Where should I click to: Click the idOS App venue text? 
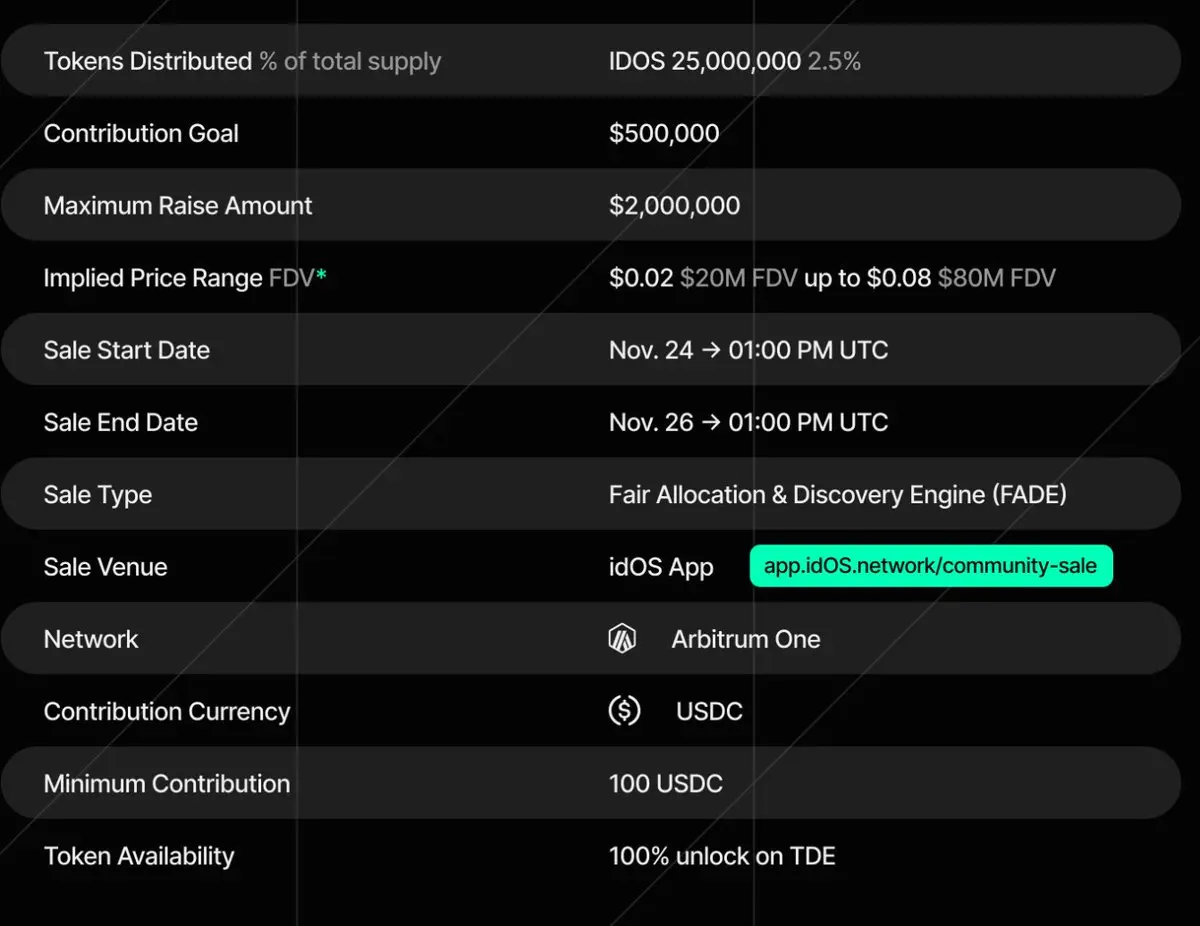(x=661, y=567)
